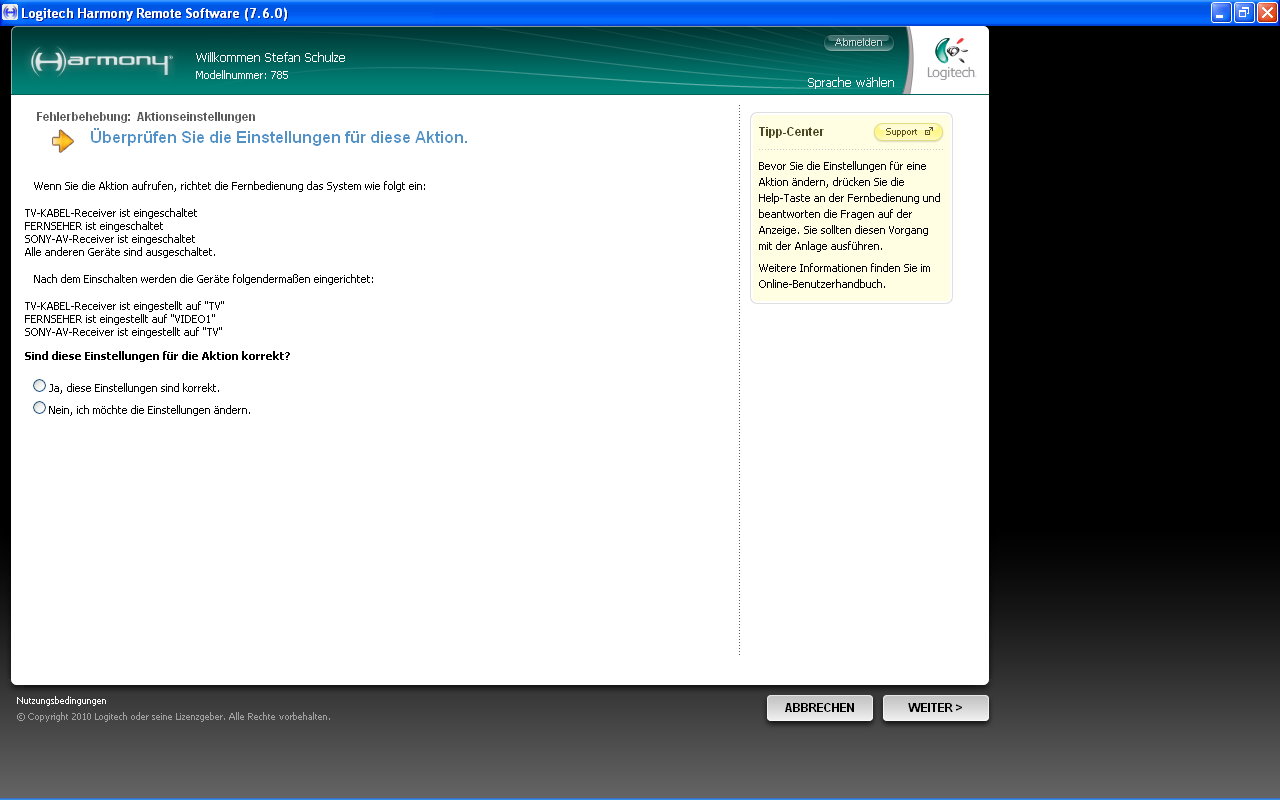The width and height of the screenshot is (1280, 800).
Task: Close the Logitech Harmony Remote Software window
Action: coord(1266,12)
